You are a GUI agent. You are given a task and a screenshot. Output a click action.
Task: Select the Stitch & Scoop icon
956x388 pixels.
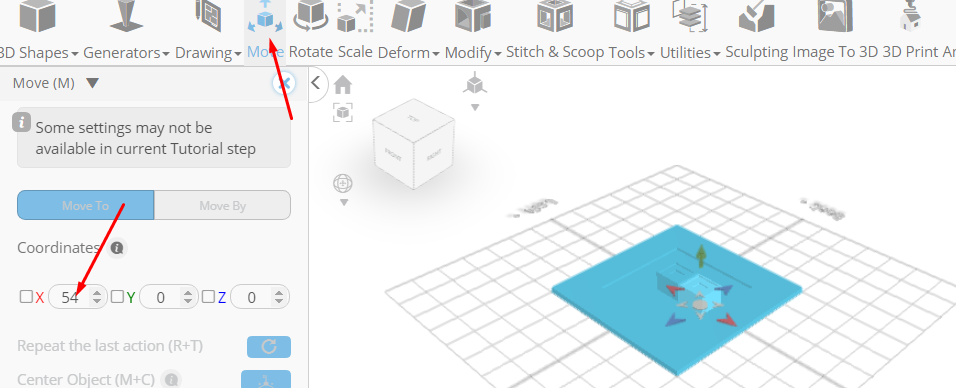coord(555,16)
